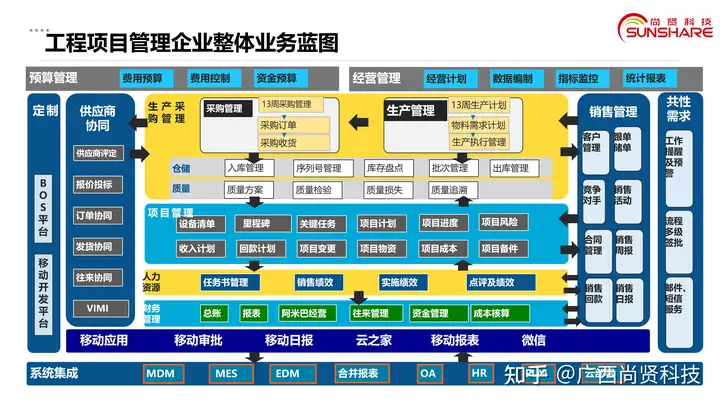This screenshot has height=405, width=720.
Task: Click the green 总账 box
Action: click(214, 314)
